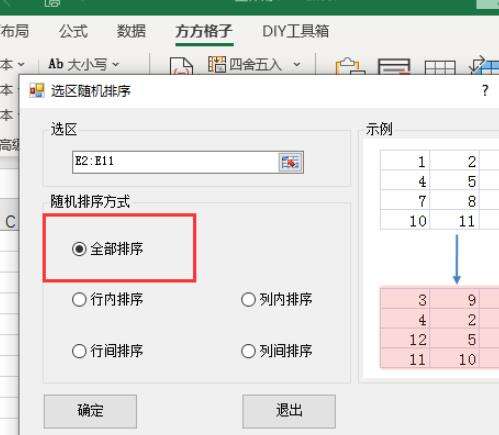Confirm with the 确定 button

90,411
